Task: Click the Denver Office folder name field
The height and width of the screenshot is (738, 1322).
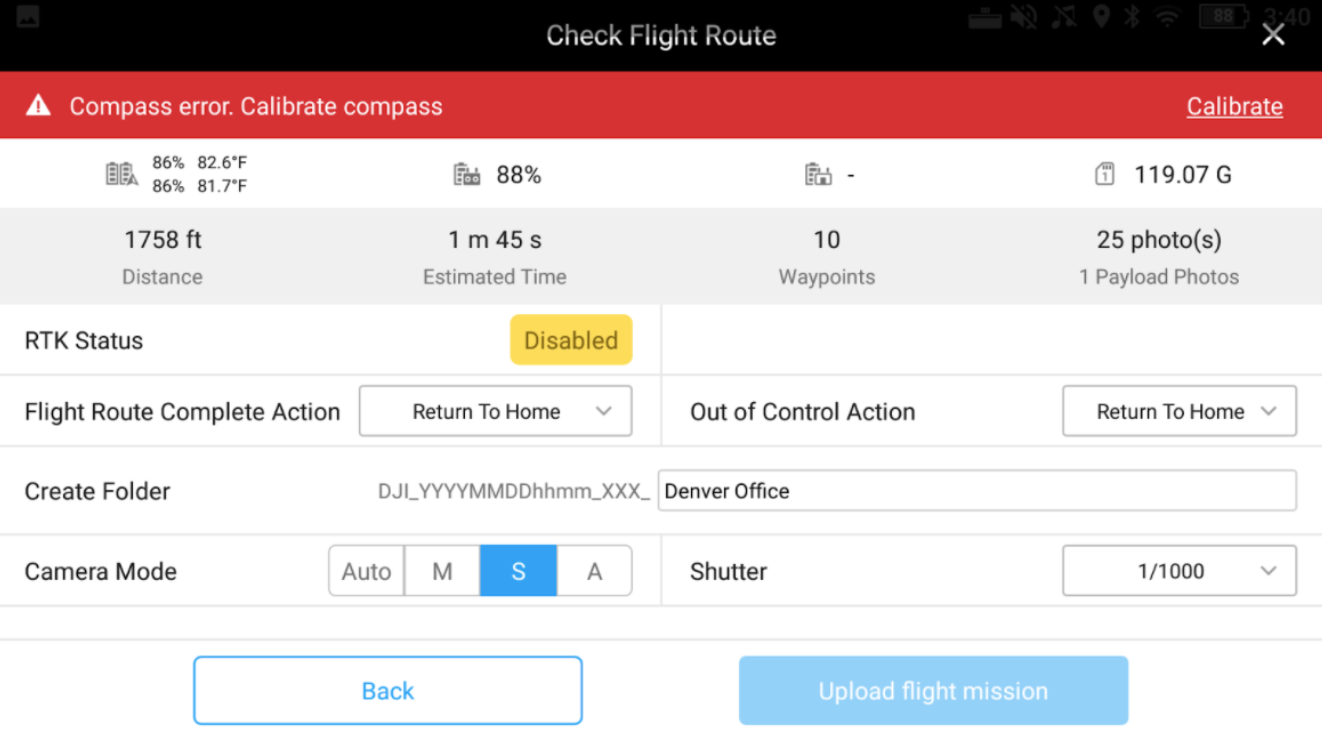Action: click(976, 491)
